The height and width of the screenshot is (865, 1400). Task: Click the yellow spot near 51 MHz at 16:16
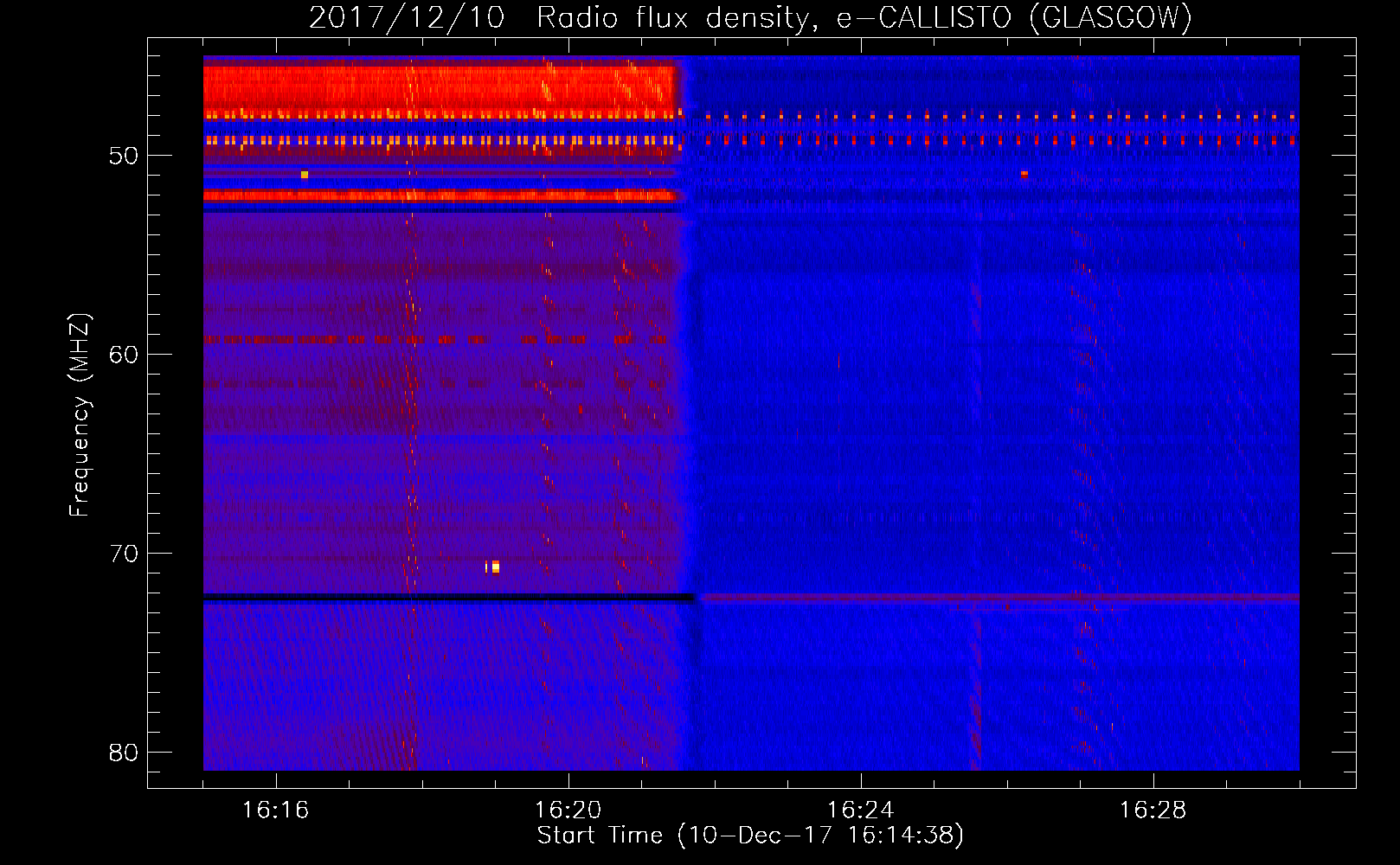tap(304, 175)
